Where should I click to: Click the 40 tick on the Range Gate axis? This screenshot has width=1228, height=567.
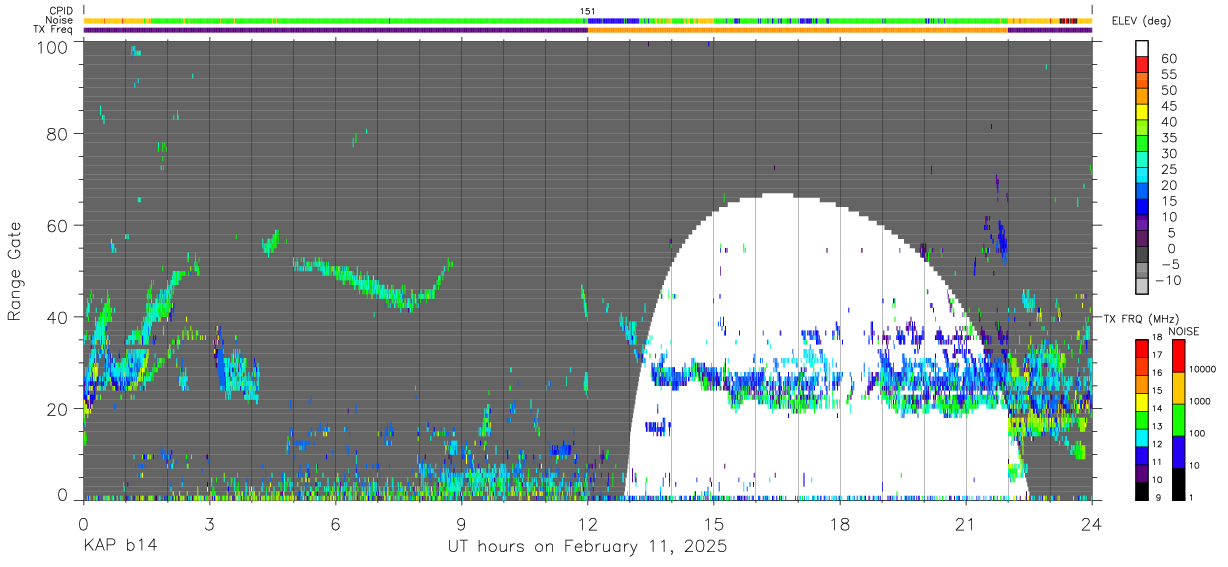coord(58,317)
